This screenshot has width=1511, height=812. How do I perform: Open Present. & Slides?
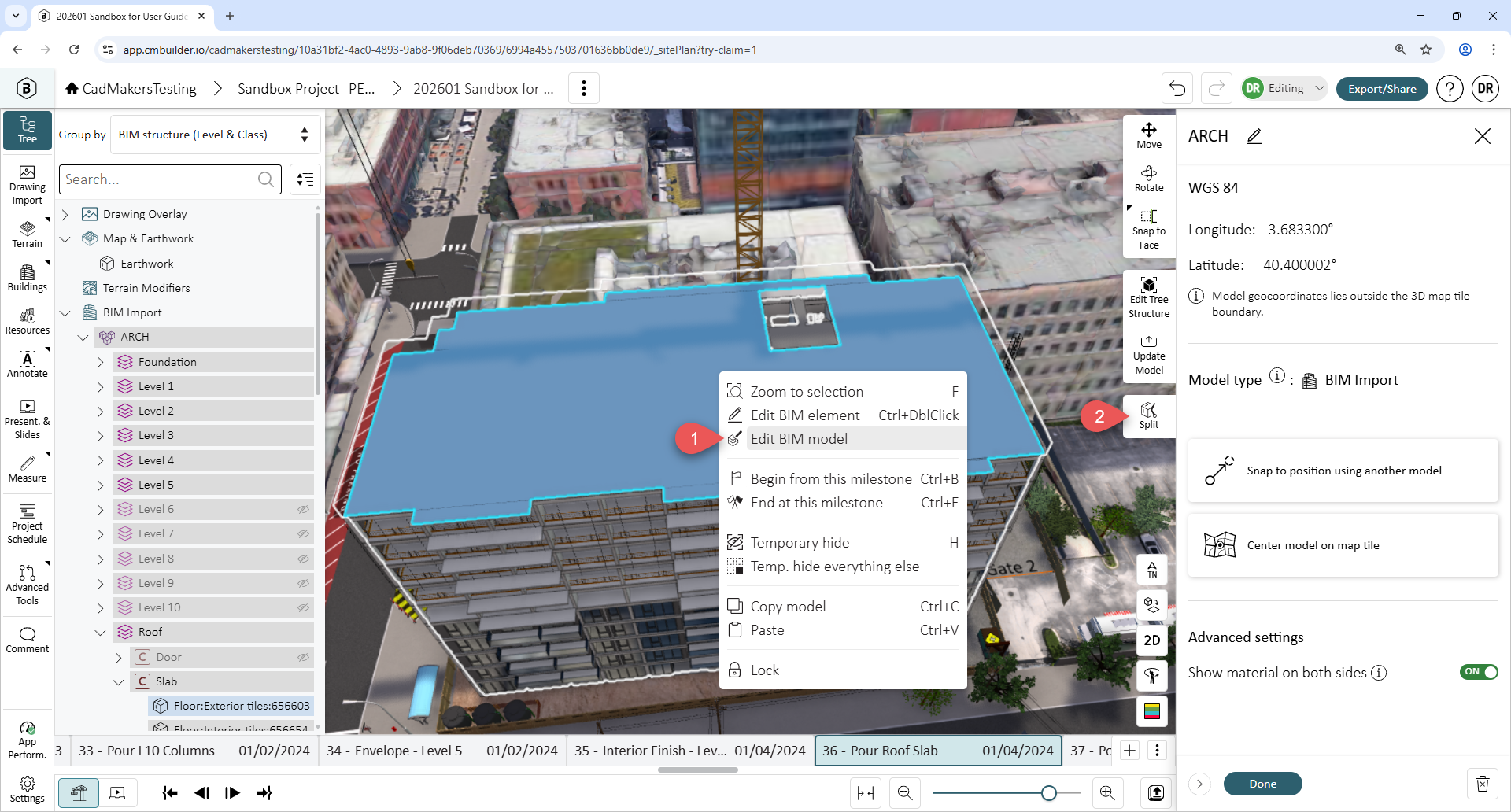click(28, 419)
